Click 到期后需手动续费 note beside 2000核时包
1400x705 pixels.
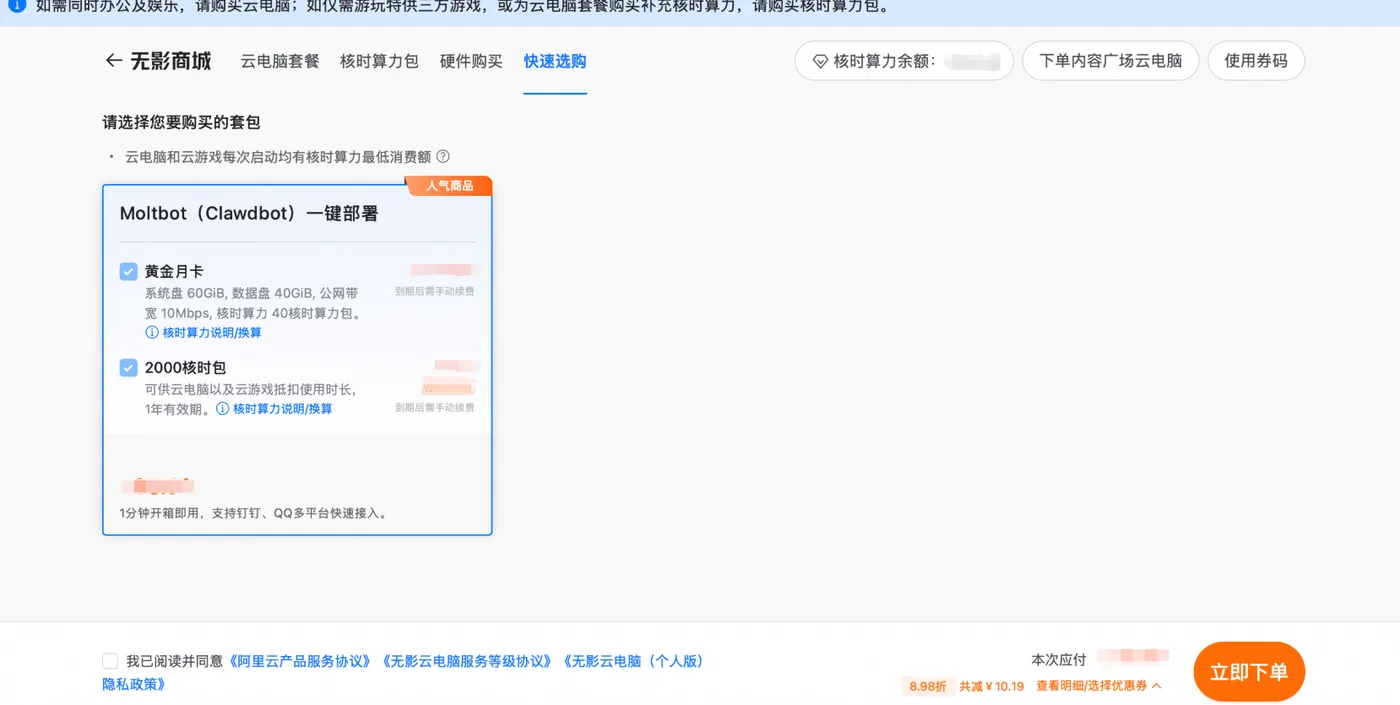435,407
